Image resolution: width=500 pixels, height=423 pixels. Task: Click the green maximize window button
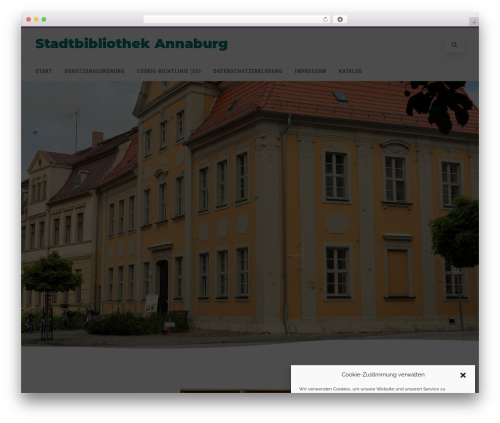click(x=44, y=20)
